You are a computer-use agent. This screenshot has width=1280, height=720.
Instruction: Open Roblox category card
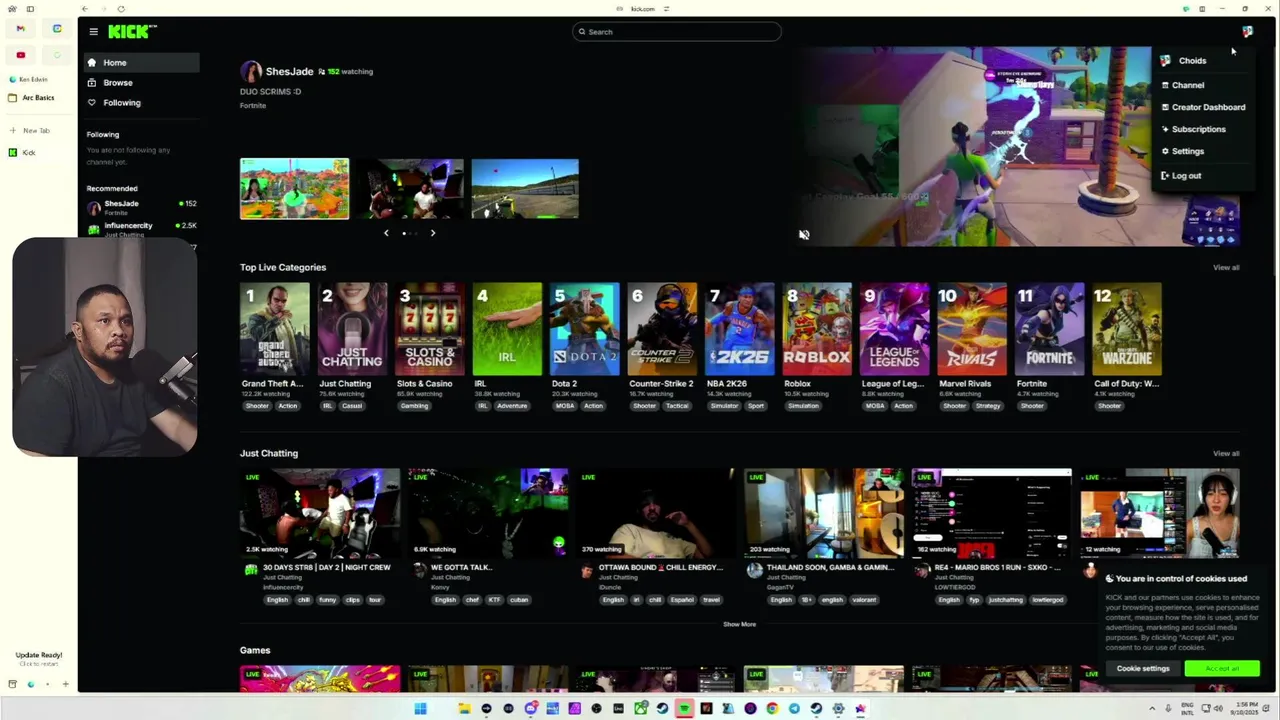click(817, 329)
